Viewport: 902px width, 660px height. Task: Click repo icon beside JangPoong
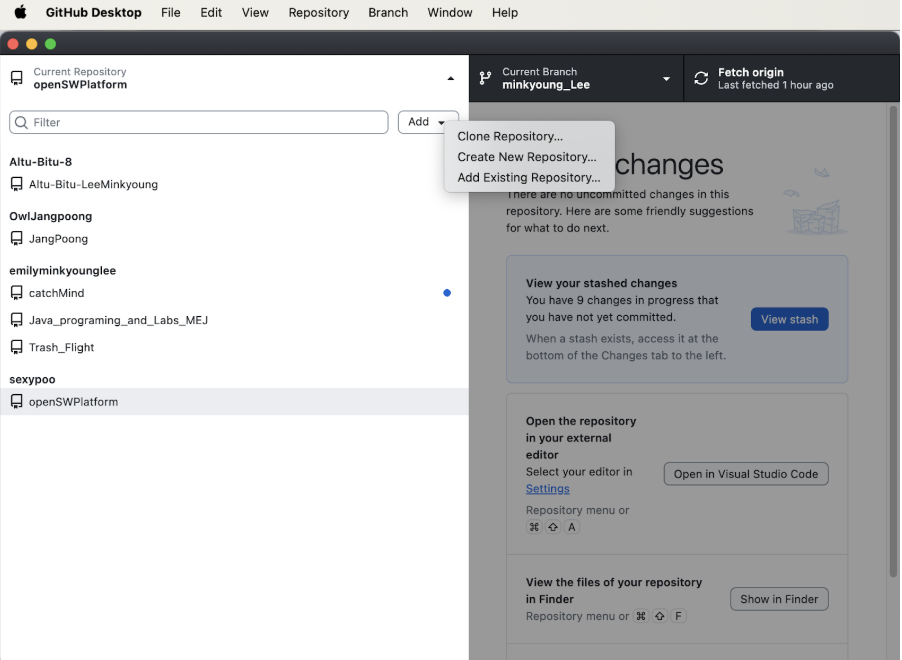tap(17, 238)
